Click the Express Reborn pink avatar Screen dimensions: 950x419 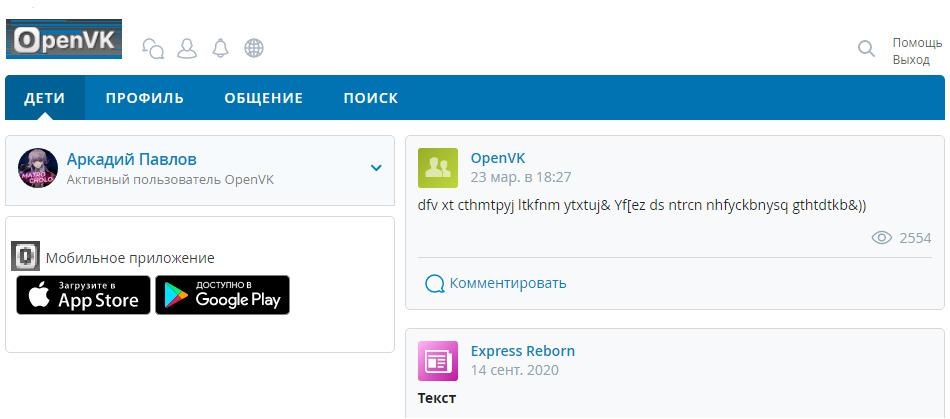(438, 361)
